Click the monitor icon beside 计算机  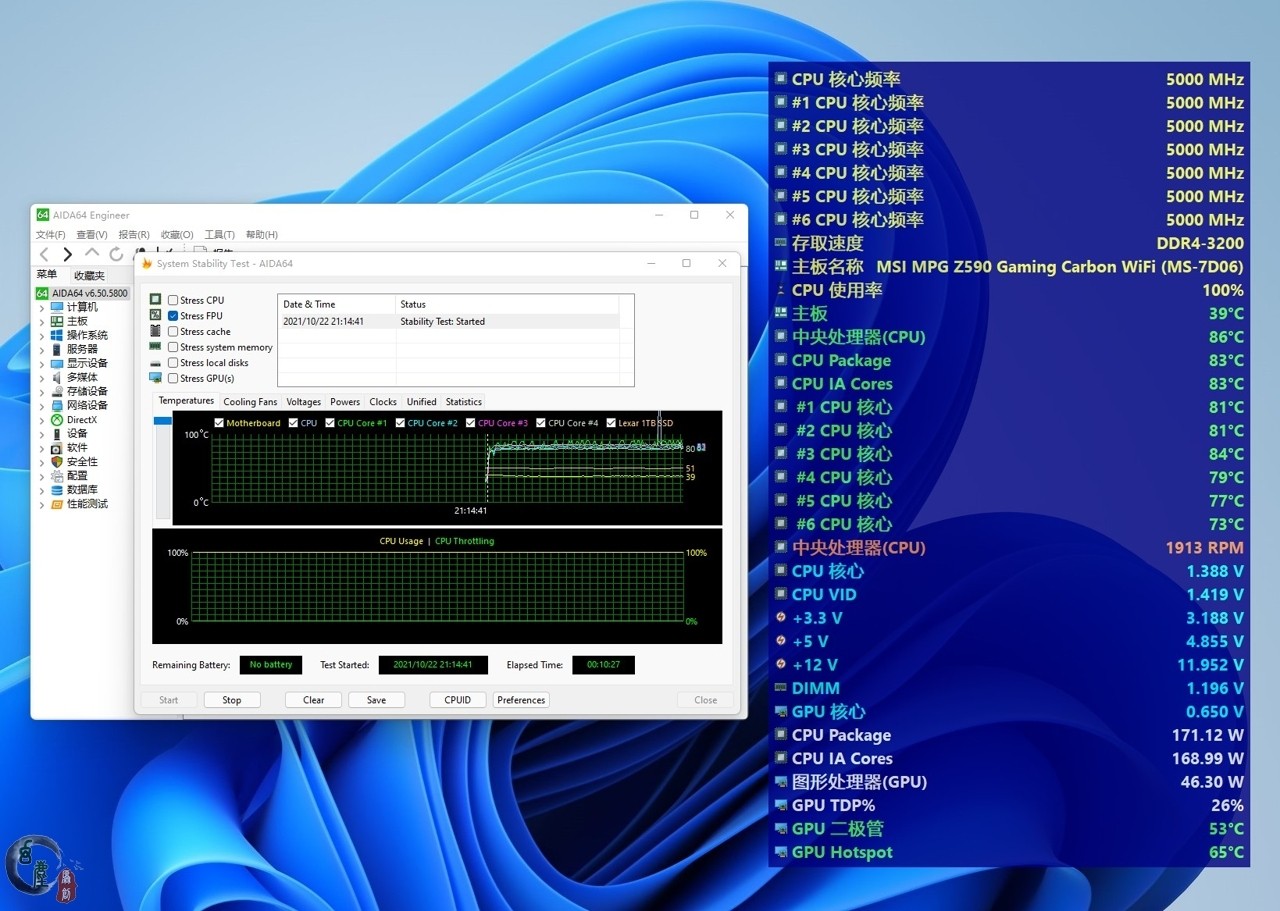57,307
